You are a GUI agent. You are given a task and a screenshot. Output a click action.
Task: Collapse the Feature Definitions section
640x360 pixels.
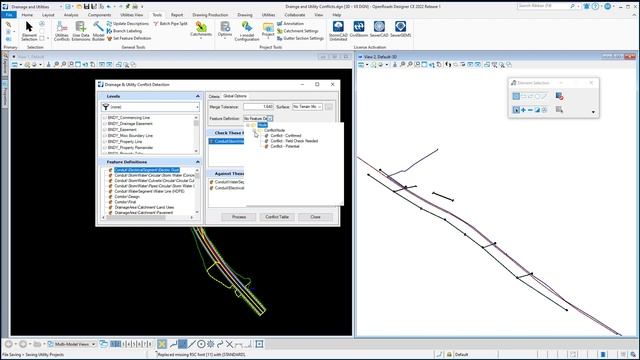pos(198,162)
